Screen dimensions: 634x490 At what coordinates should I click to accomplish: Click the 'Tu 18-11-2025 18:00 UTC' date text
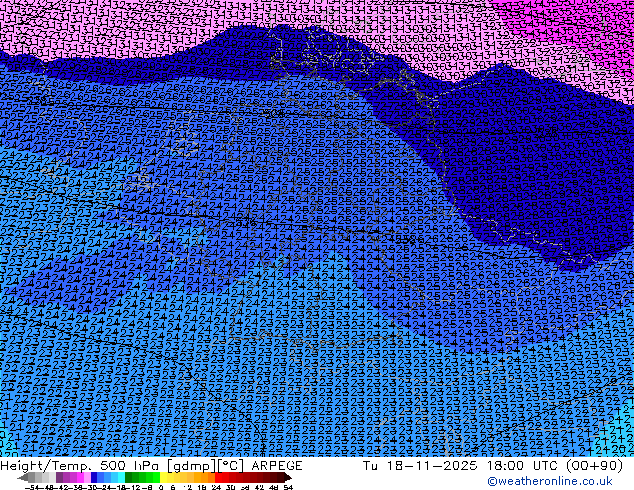coord(461,465)
